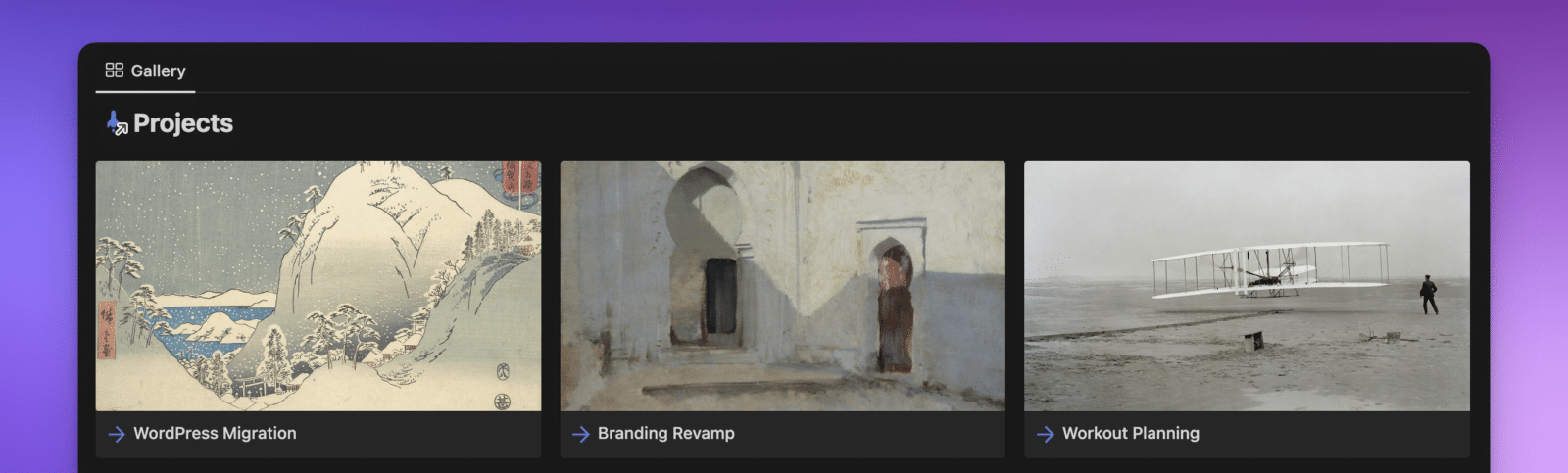The width and height of the screenshot is (1568, 473).
Task: Click the arrow icon beside Branding Revamp
Action: (581, 434)
